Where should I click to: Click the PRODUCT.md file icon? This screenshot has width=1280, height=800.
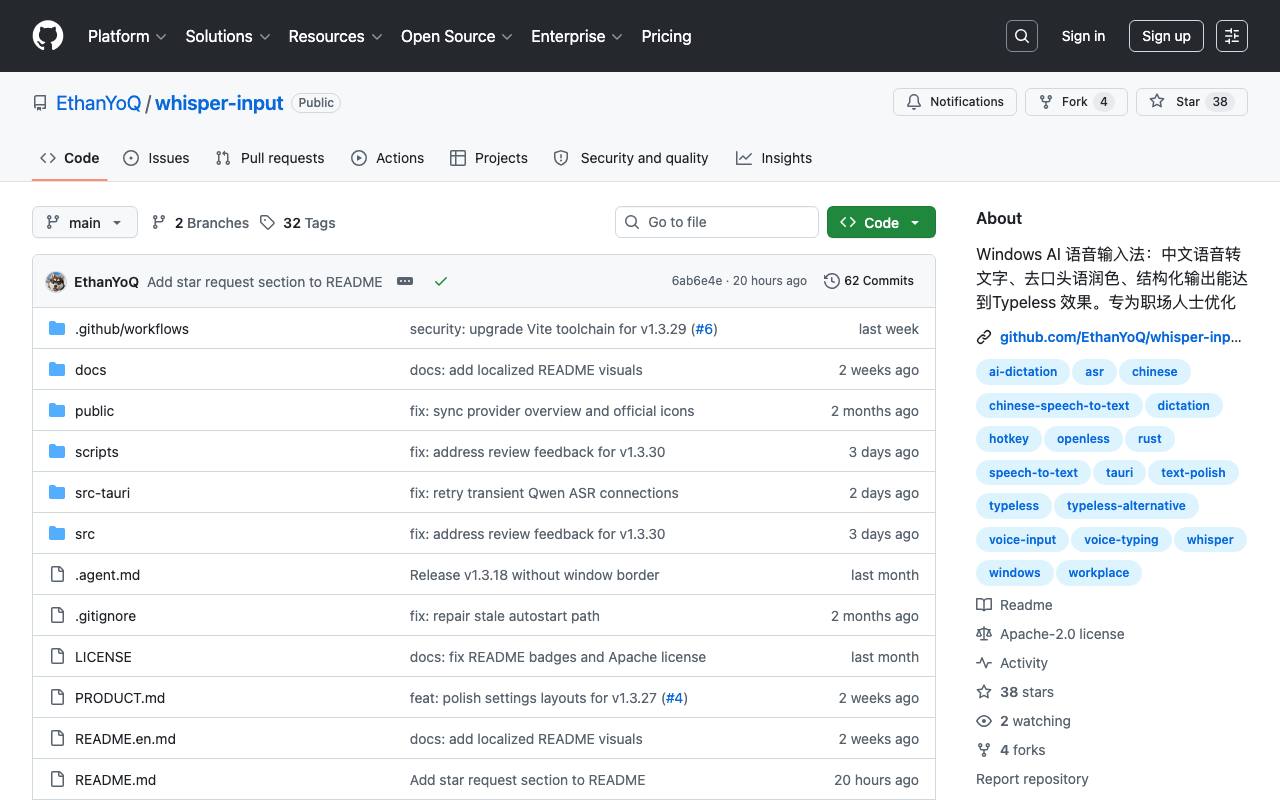coord(57,698)
